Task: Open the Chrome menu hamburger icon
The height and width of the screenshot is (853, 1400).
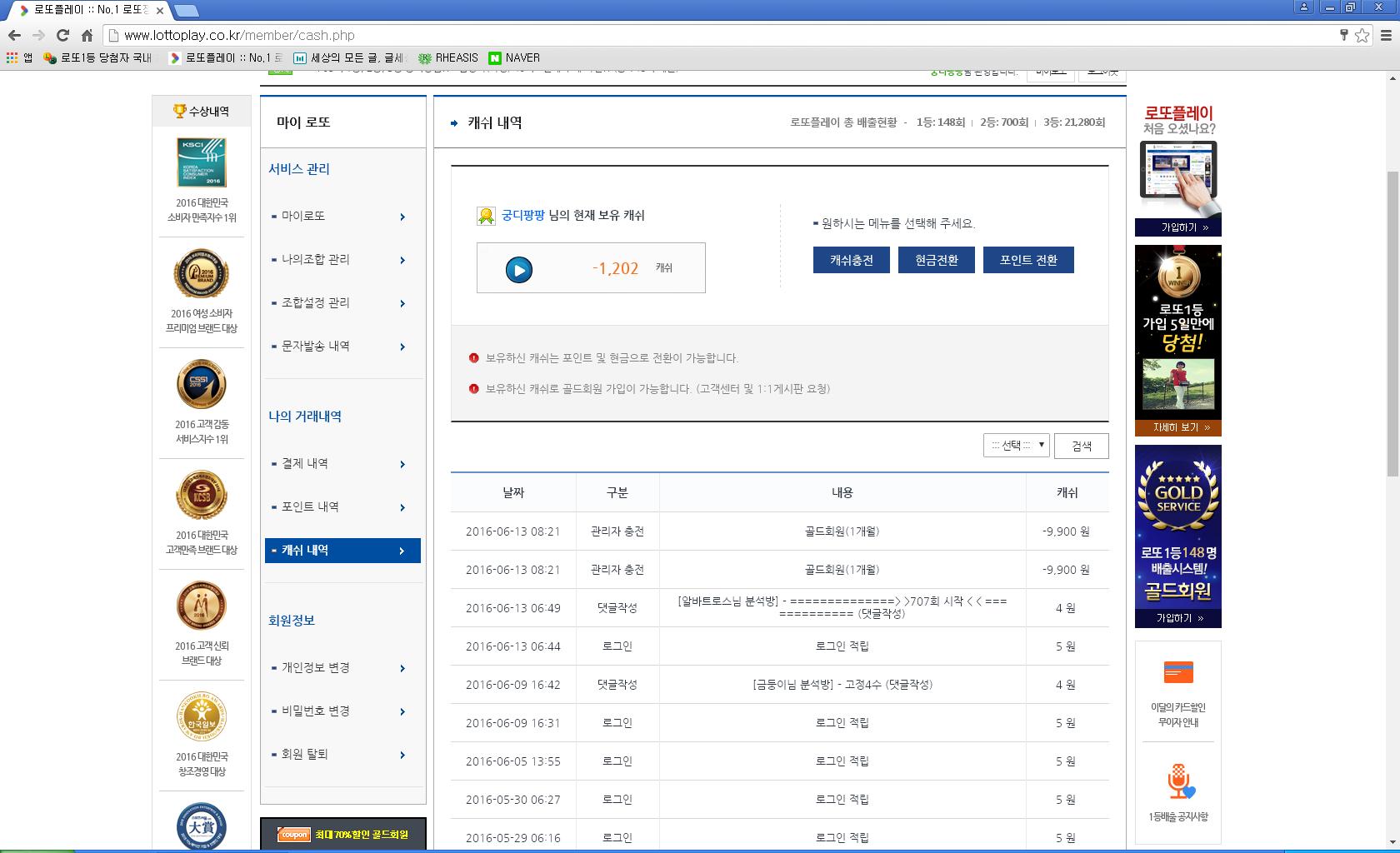Action: [x=1386, y=35]
